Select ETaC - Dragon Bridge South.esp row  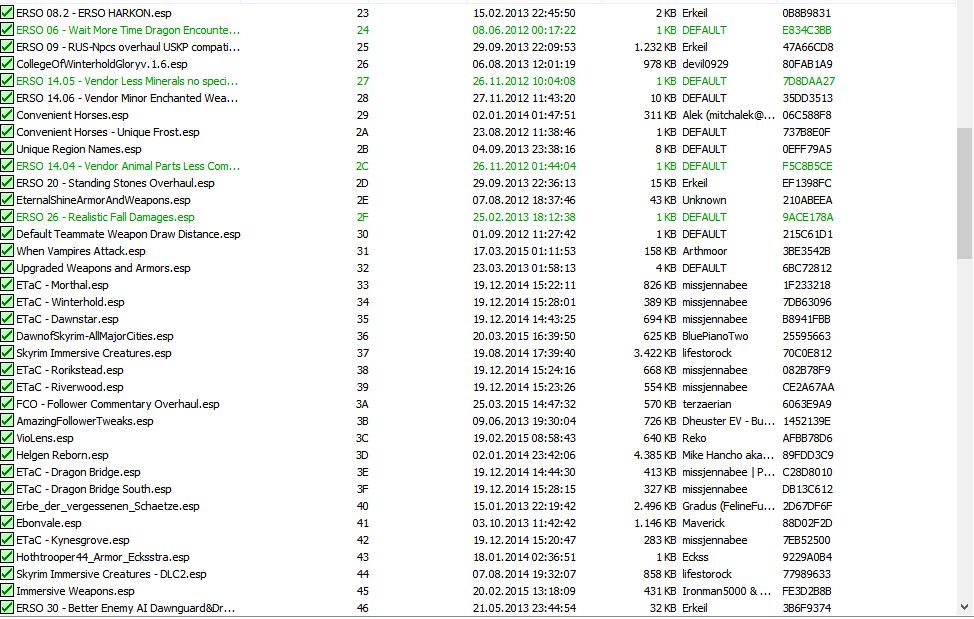[x=94, y=489]
